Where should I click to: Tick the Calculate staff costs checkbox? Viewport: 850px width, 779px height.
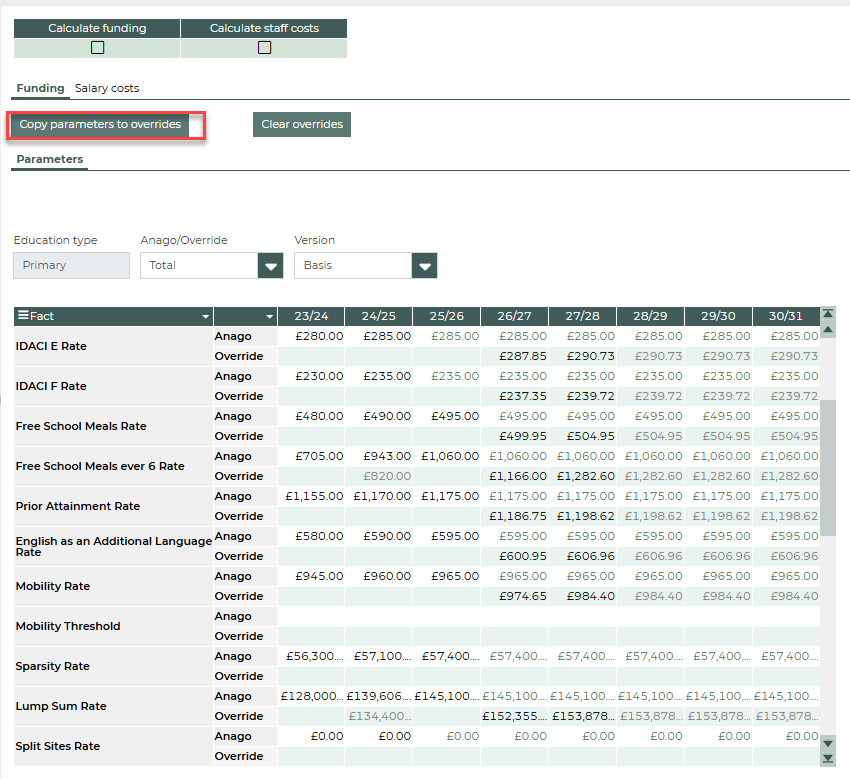(x=264, y=47)
